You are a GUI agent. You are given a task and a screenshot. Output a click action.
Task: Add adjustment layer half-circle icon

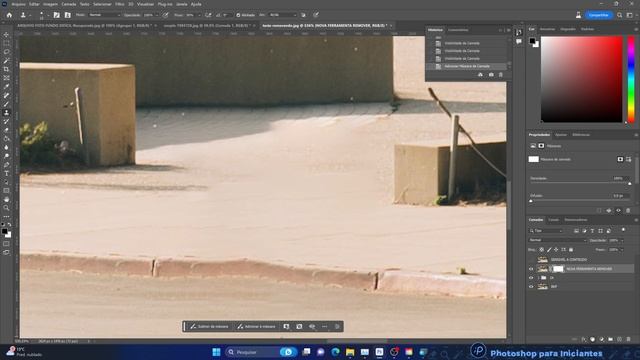tap(601, 339)
